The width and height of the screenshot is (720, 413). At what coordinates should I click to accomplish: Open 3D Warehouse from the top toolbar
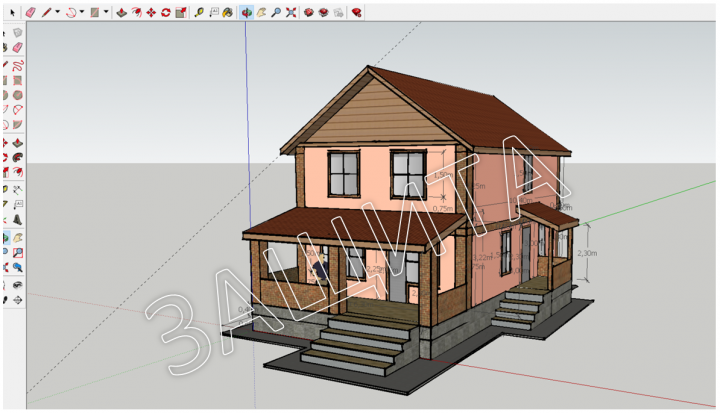point(309,12)
